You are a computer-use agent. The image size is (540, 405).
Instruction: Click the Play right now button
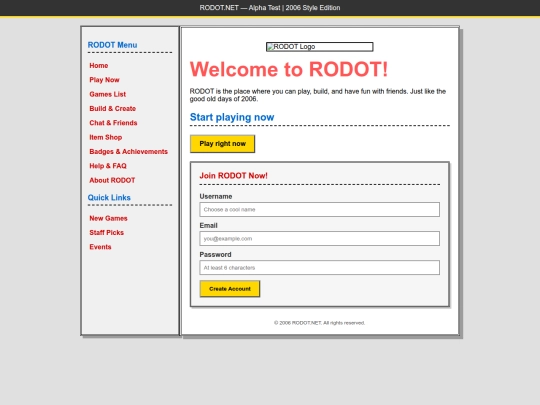point(222,144)
